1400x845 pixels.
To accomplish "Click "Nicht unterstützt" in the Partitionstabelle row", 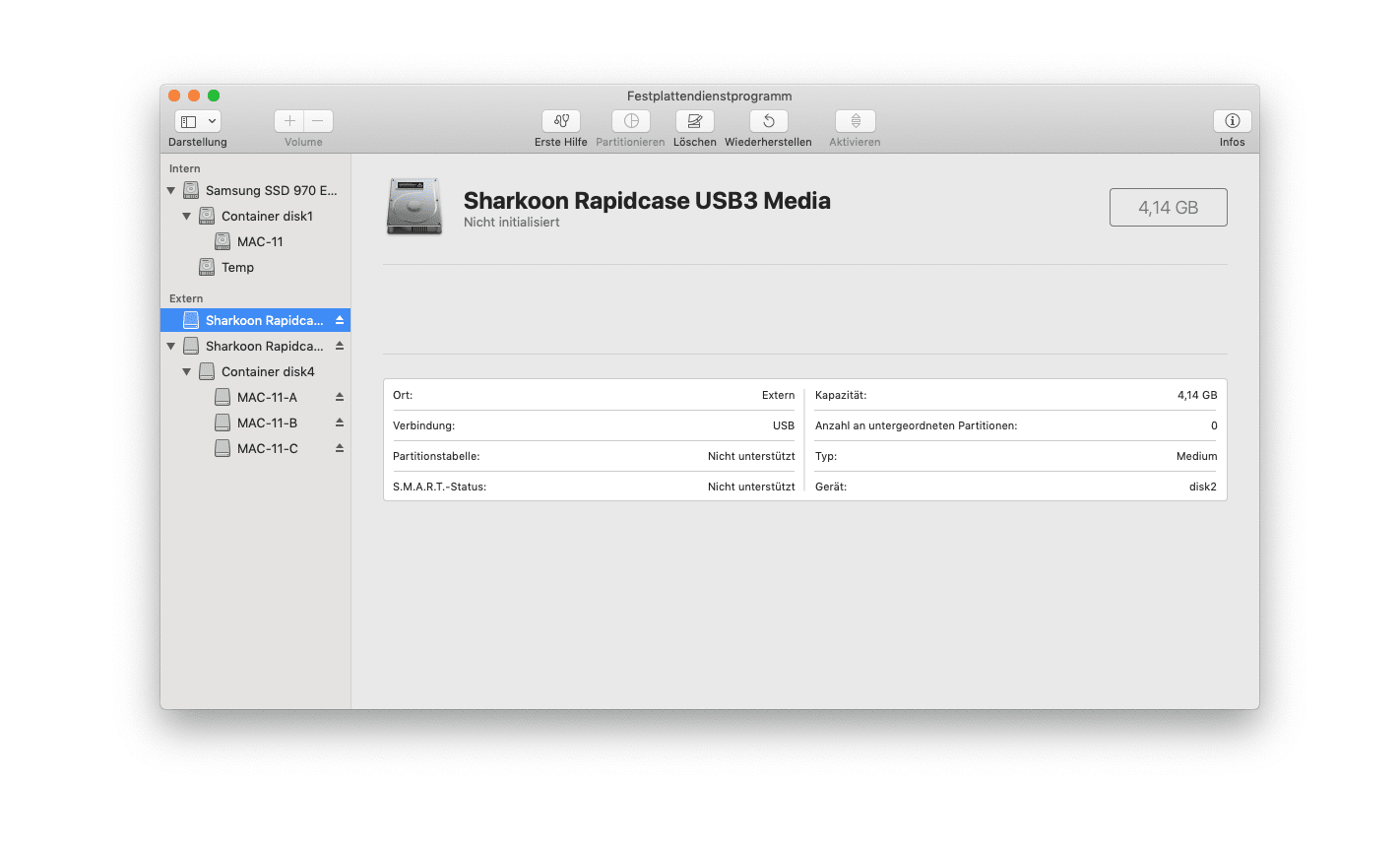I will pyautogui.click(x=751, y=456).
